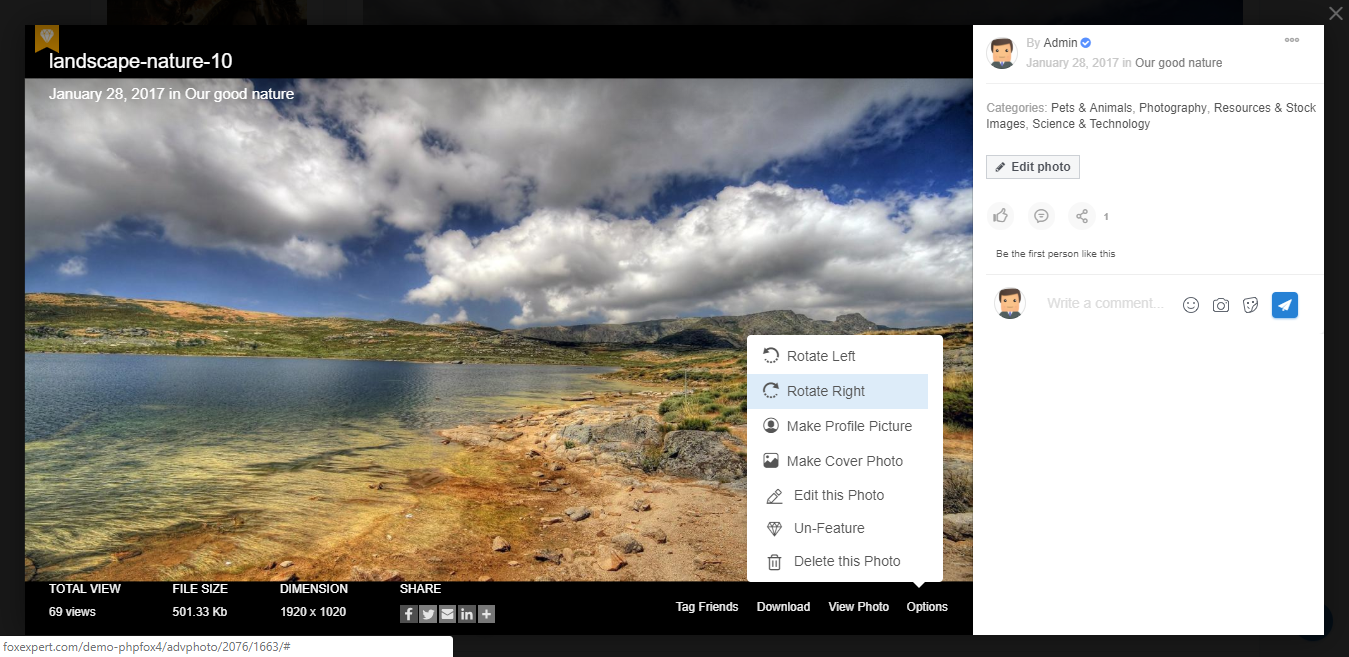
Task: Click the View Photo link
Action: coord(859,607)
